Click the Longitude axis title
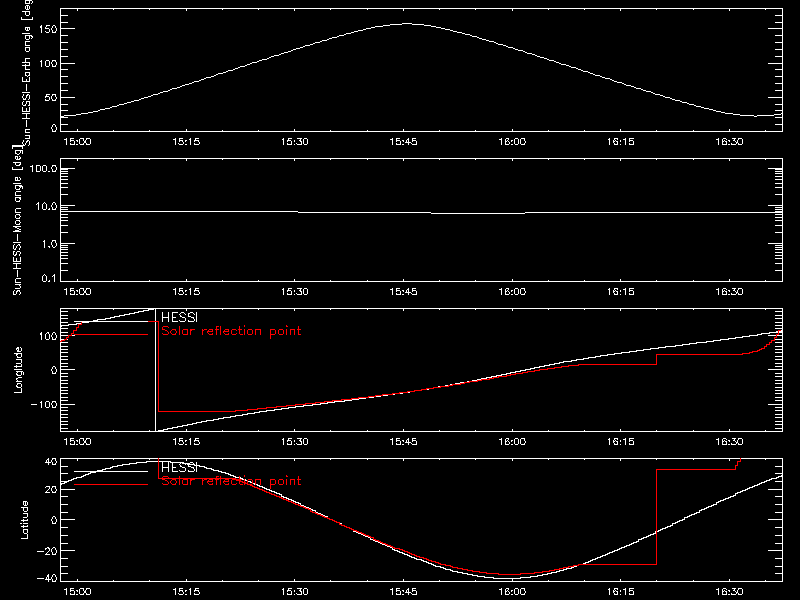The height and width of the screenshot is (600, 800). point(18,370)
